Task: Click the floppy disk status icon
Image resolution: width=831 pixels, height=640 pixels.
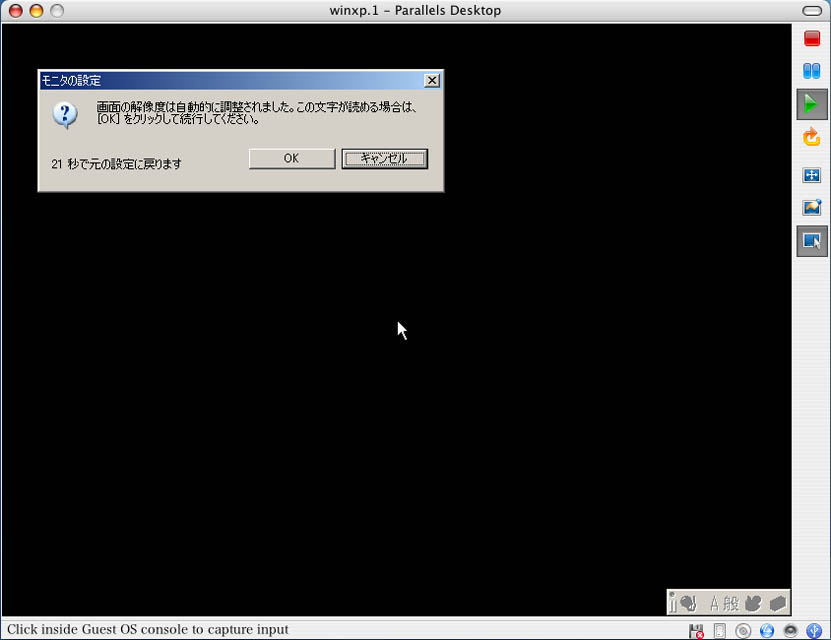Action: tap(696, 631)
